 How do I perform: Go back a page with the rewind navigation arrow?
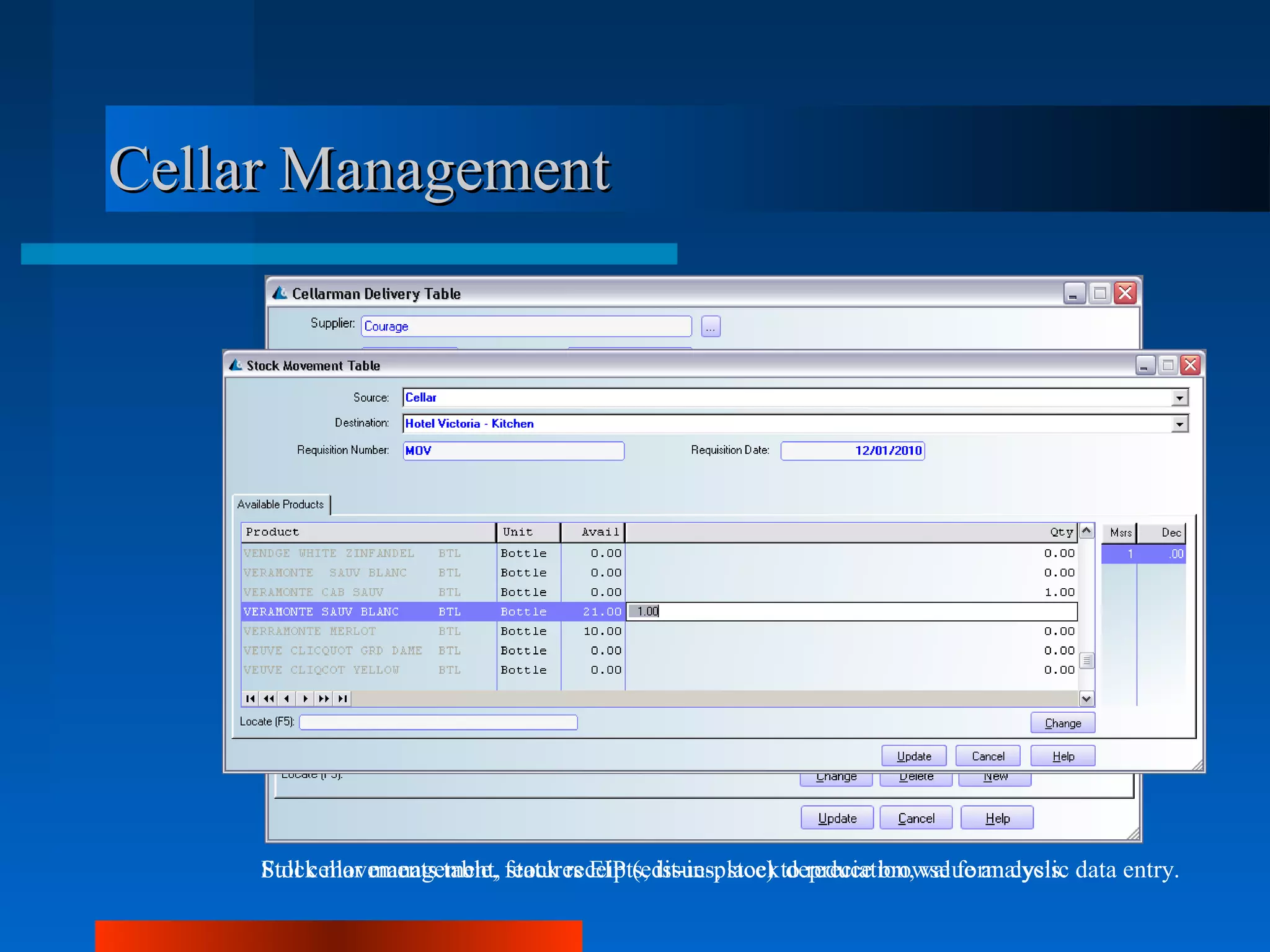coord(269,699)
